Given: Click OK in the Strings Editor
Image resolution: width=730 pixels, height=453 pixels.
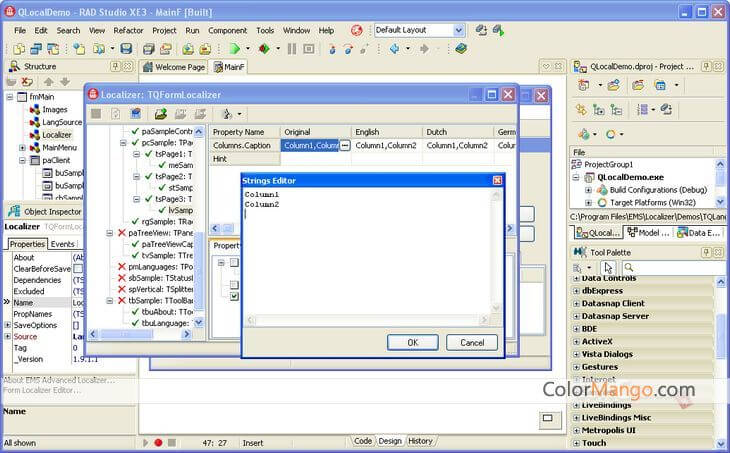Looking at the screenshot, I should click(x=412, y=342).
